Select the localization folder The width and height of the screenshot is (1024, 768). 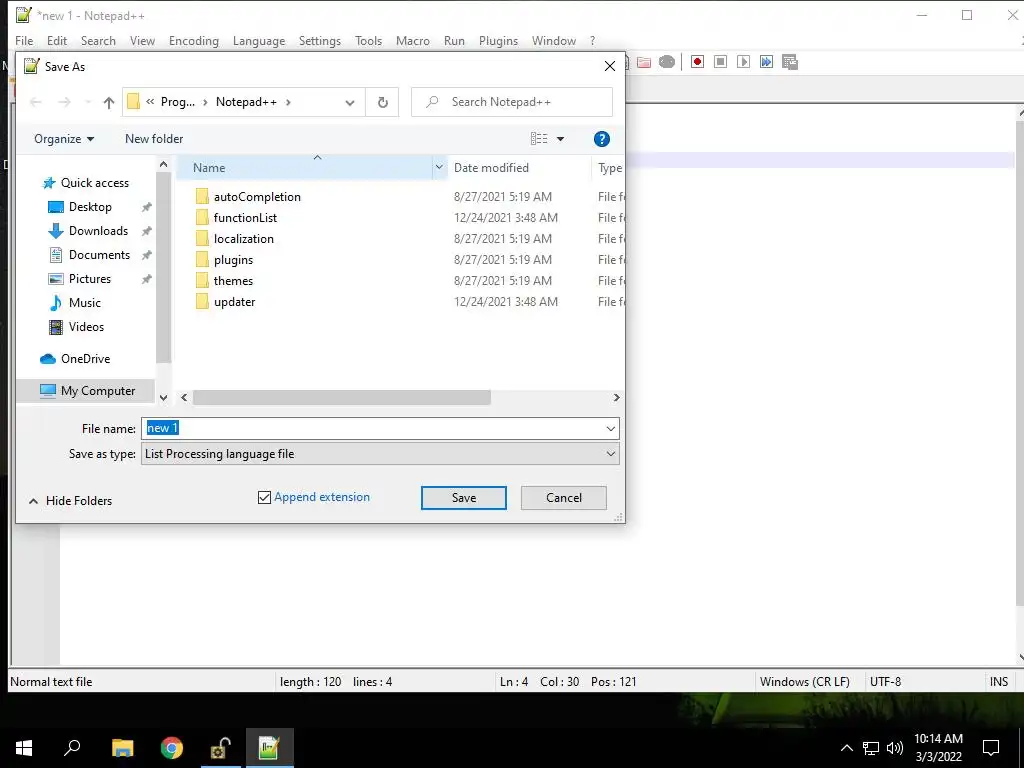243,238
